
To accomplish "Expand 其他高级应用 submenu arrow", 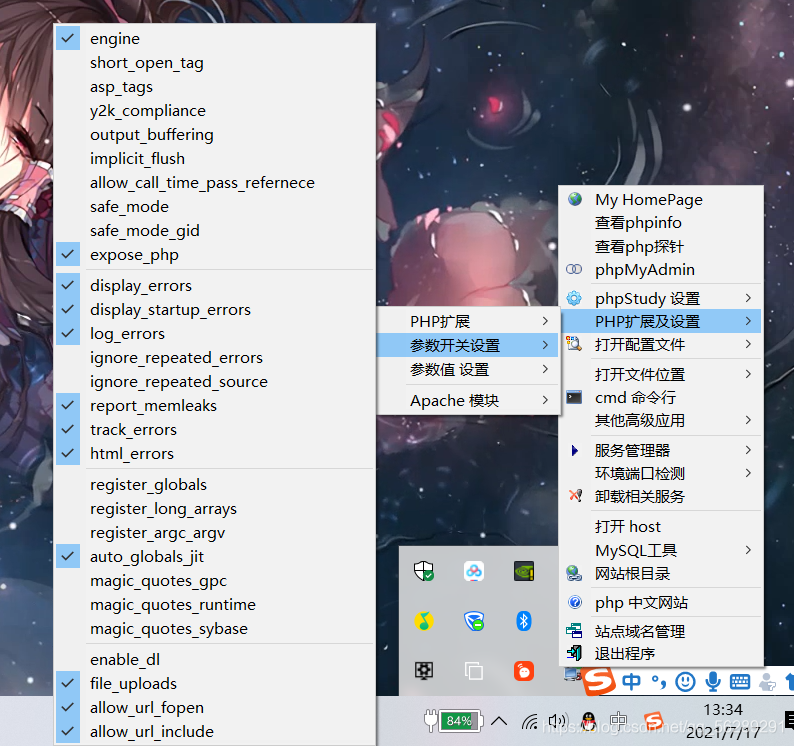I will [x=748, y=420].
